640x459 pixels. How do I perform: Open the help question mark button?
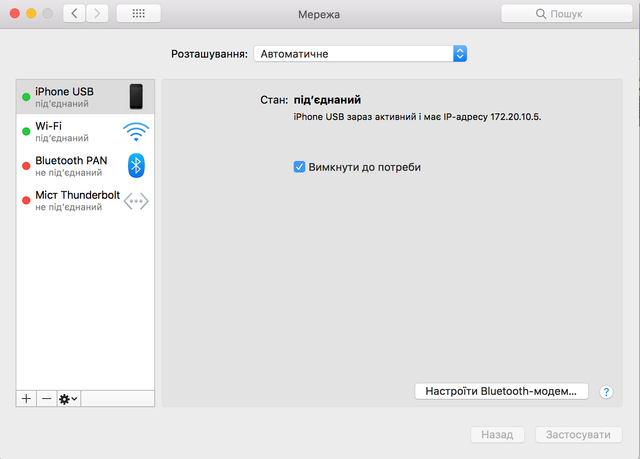(x=605, y=392)
